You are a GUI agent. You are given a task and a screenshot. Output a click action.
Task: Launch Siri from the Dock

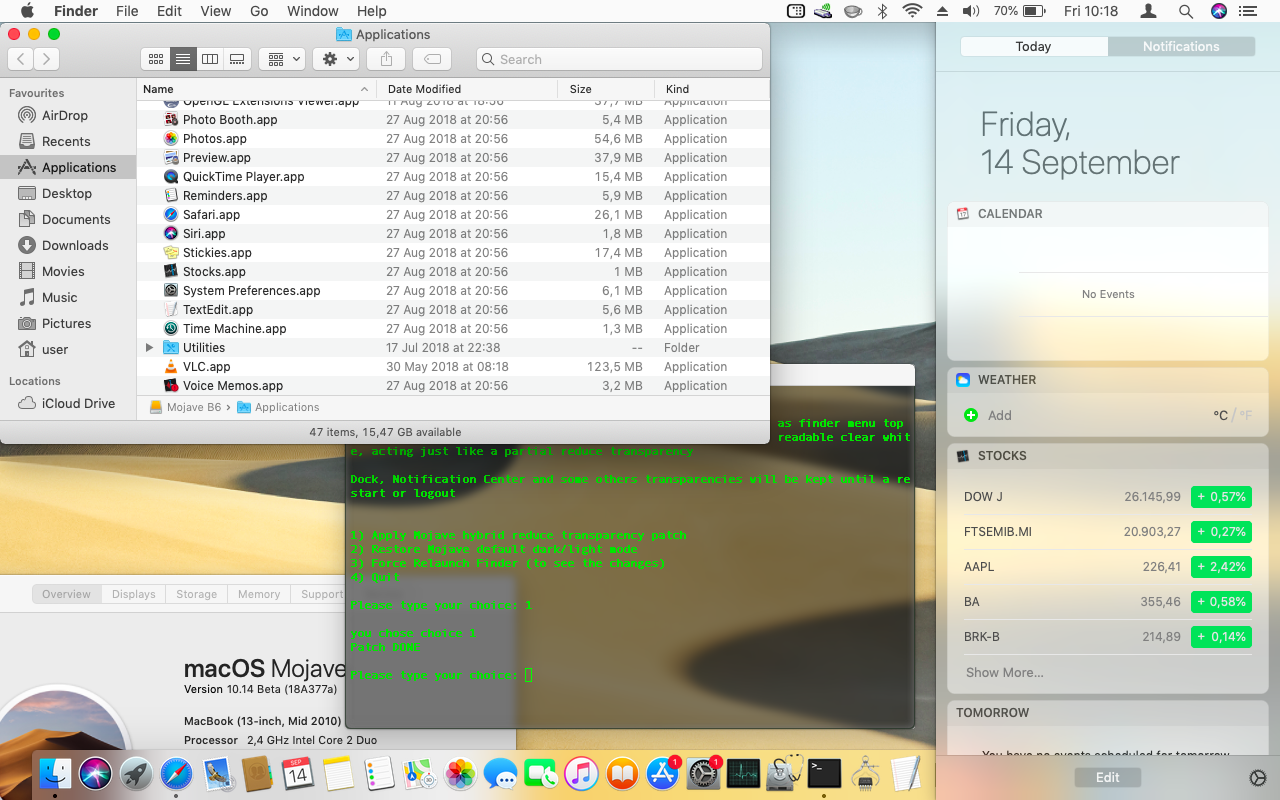pyautogui.click(x=96, y=773)
